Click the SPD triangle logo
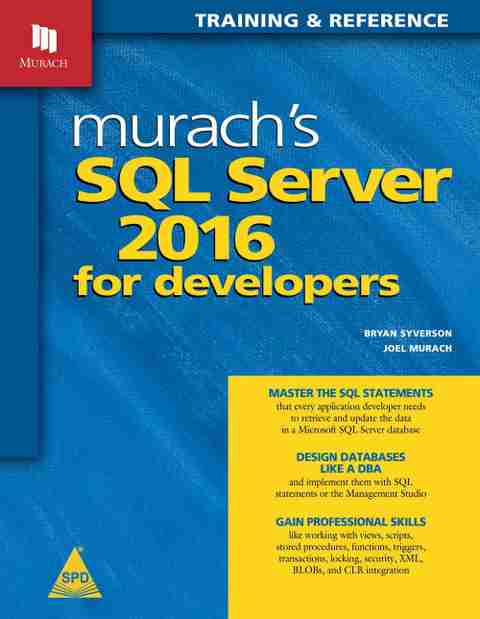Viewport: 480px width, 619px height. click(75, 574)
